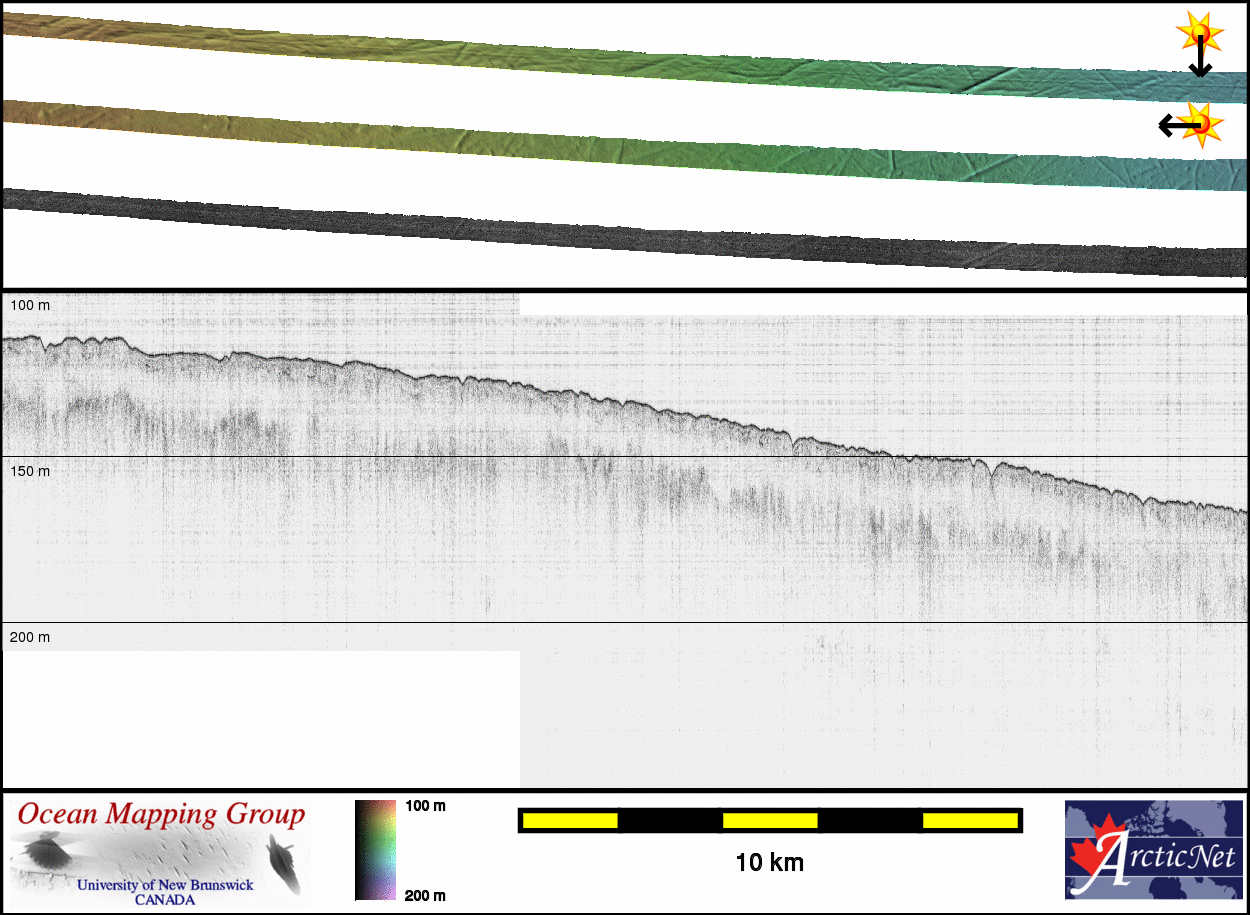Click the 100 m color legend label
Image resolution: width=1250 pixels, height=915 pixels.
[425, 806]
